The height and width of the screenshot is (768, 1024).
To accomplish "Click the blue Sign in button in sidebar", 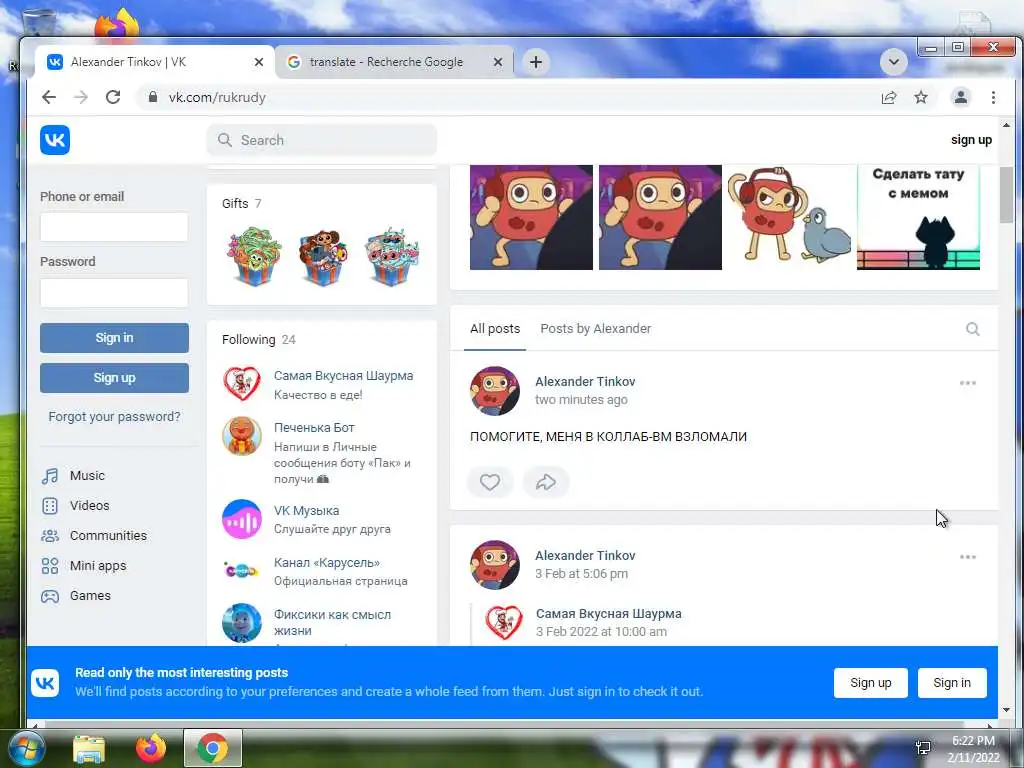I will coord(114,338).
